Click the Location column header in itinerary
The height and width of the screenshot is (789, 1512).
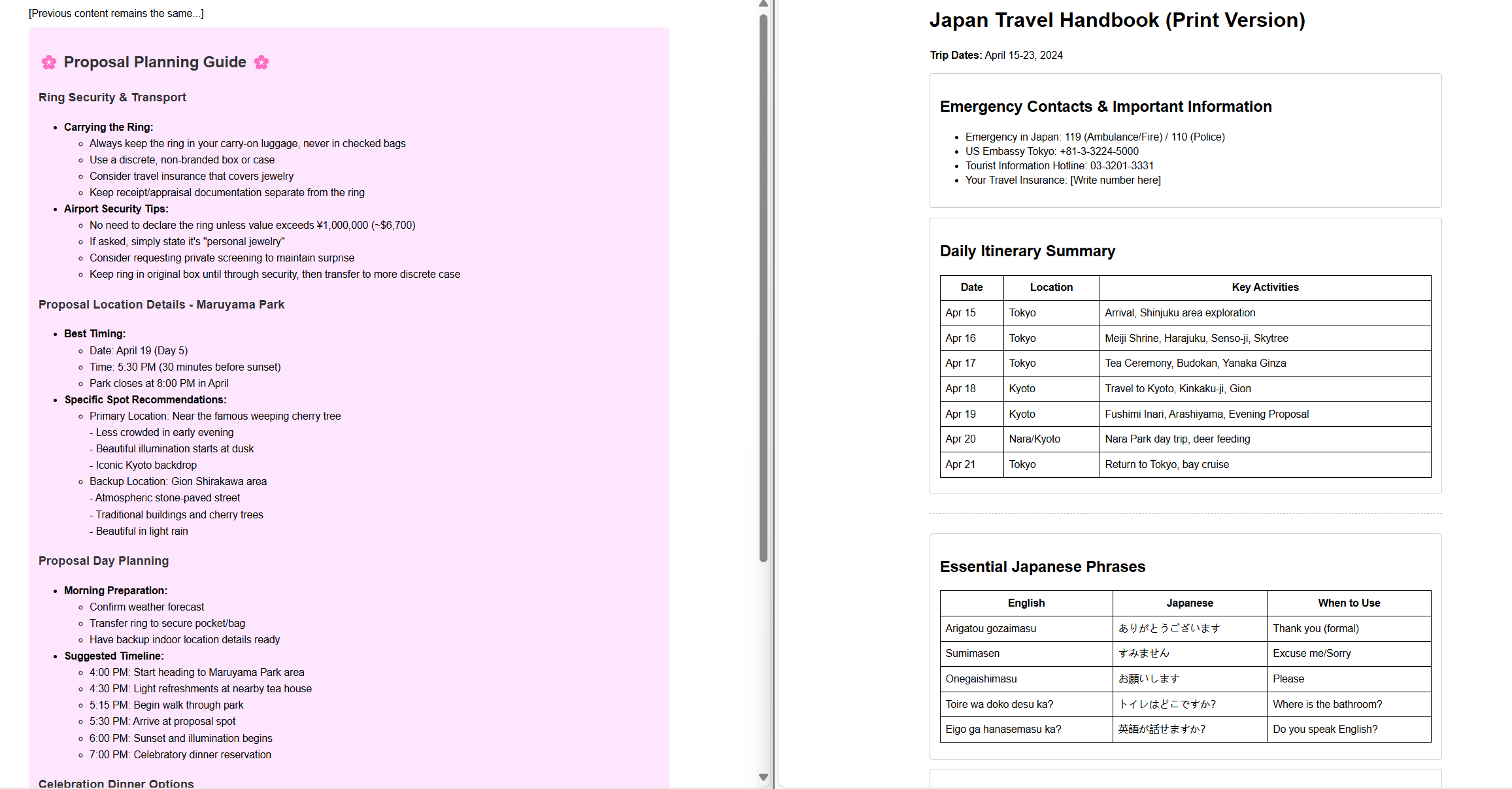coord(1051,288)
